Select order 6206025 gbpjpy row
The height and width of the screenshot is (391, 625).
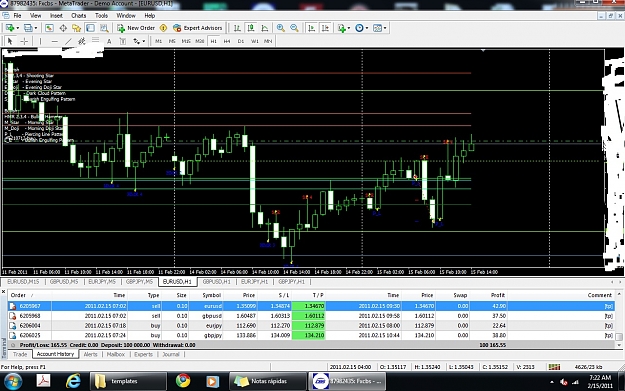pyautogui.click(x=311, y=335)
